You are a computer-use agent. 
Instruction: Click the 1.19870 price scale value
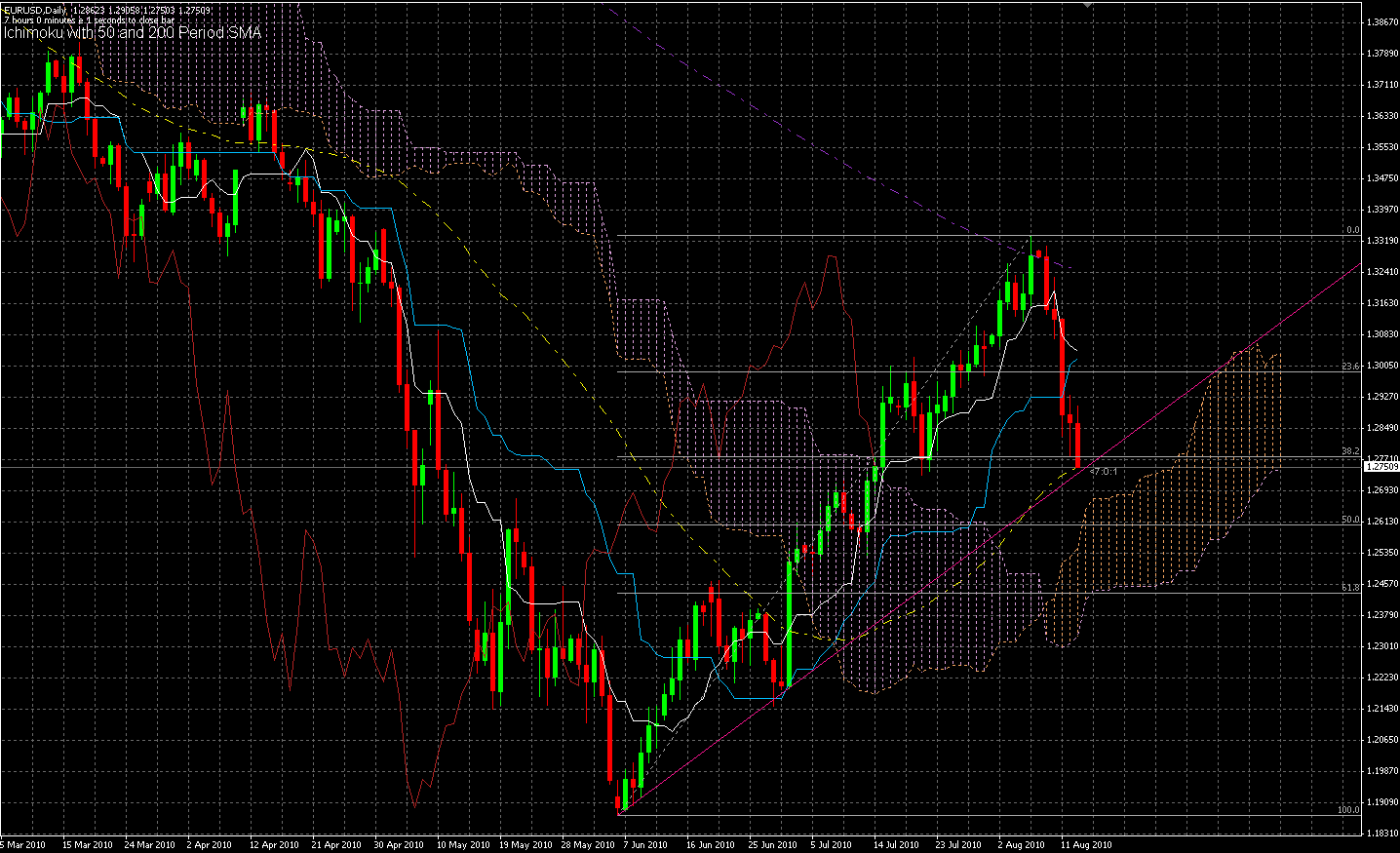pyautogui.click(x=1383, y=771)
